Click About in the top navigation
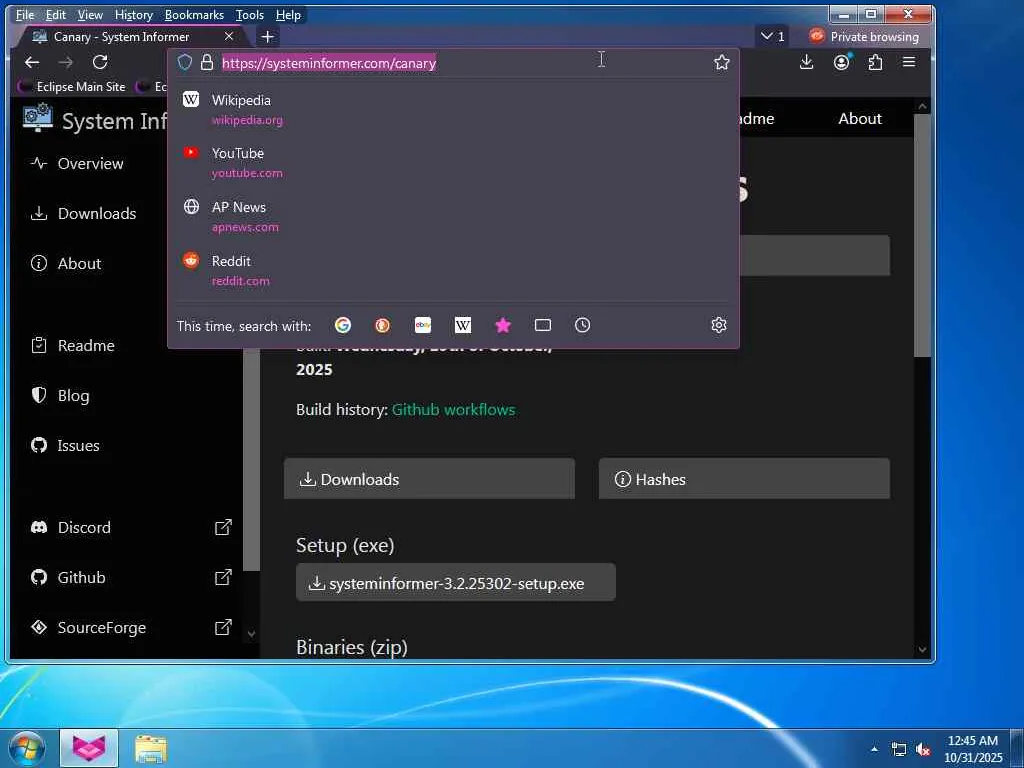This screenshot has height=768, width=1024. (859, 118)
